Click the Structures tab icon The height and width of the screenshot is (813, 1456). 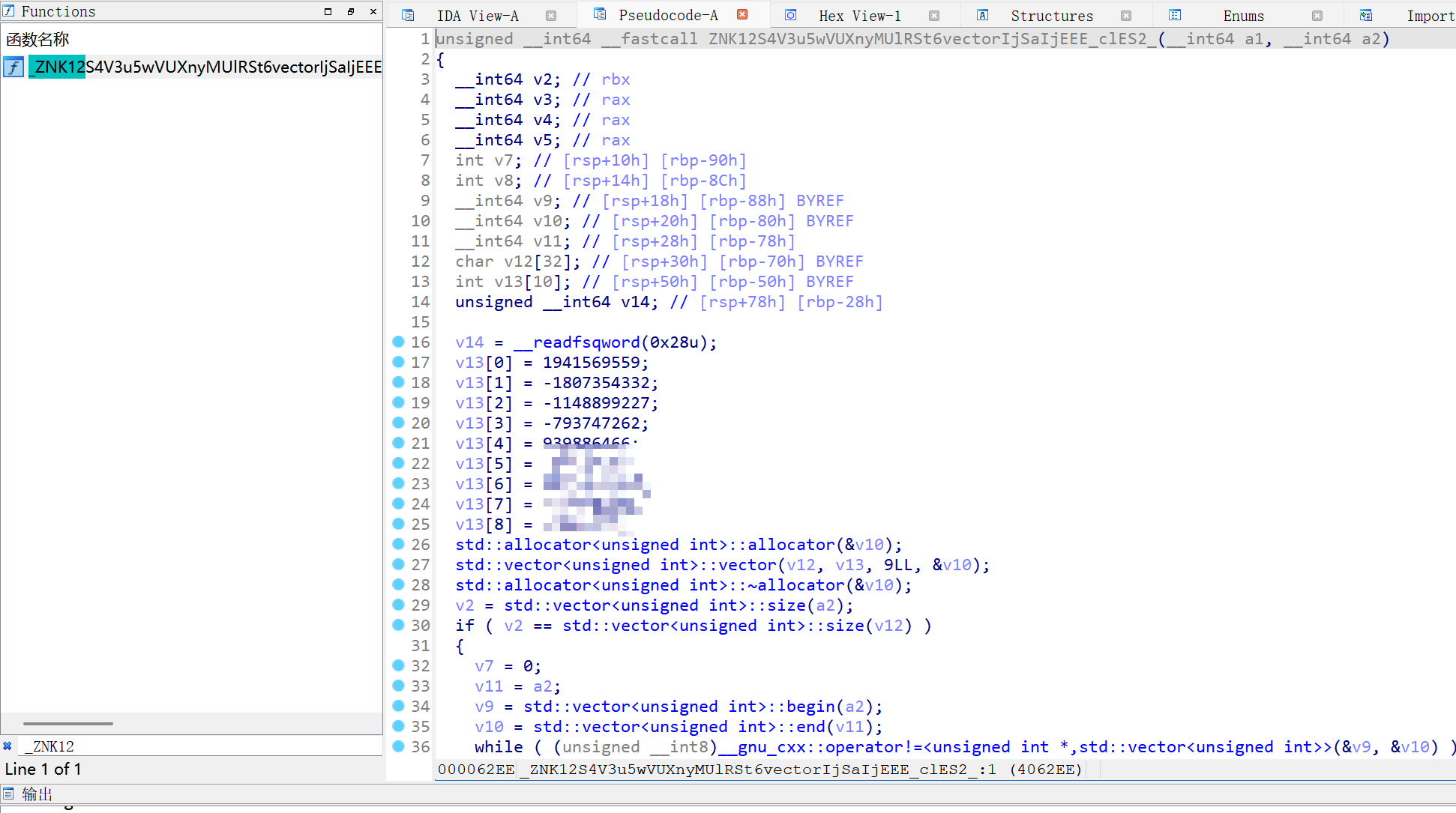(x=982, y=15)
